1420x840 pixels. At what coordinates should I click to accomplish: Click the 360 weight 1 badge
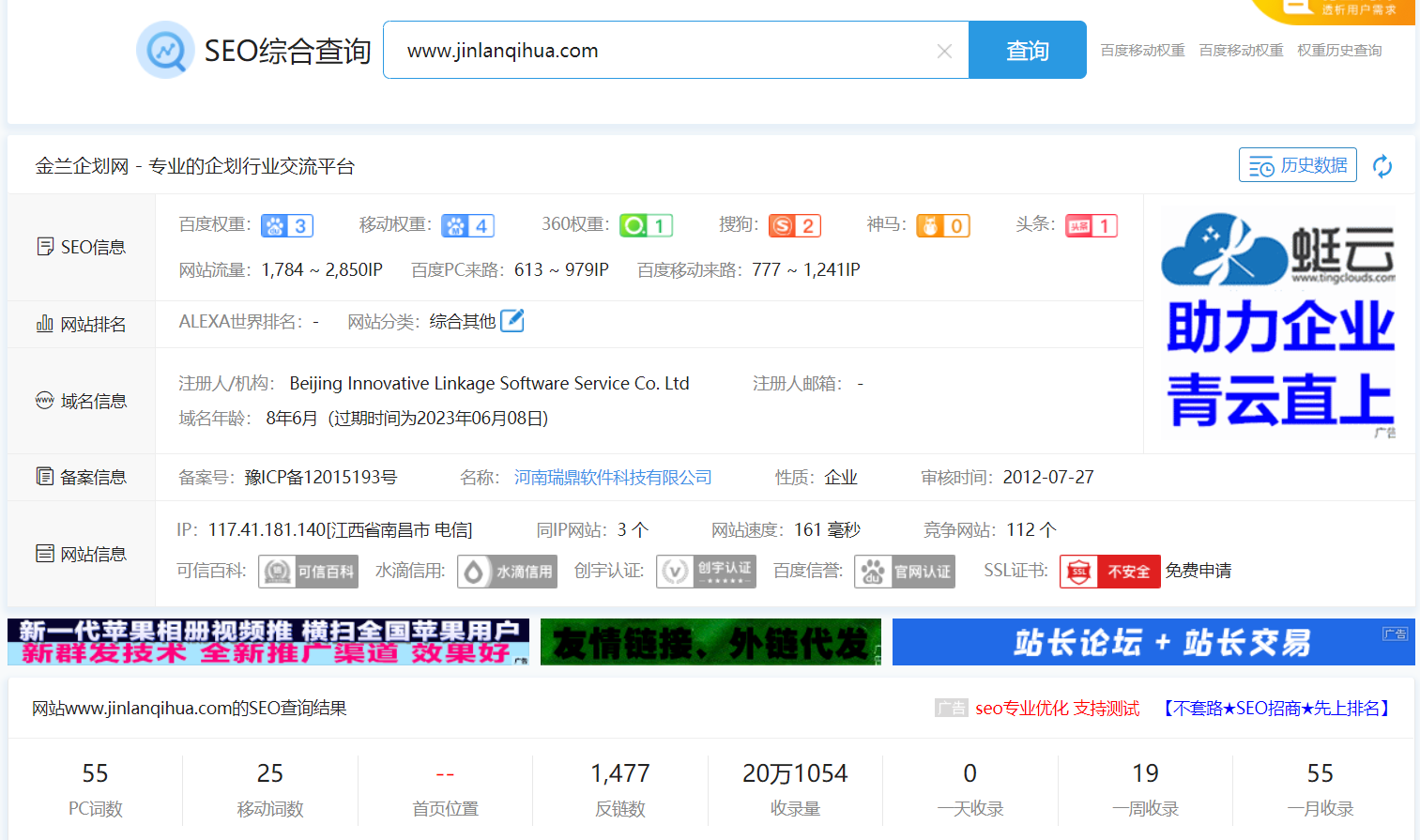647,225
